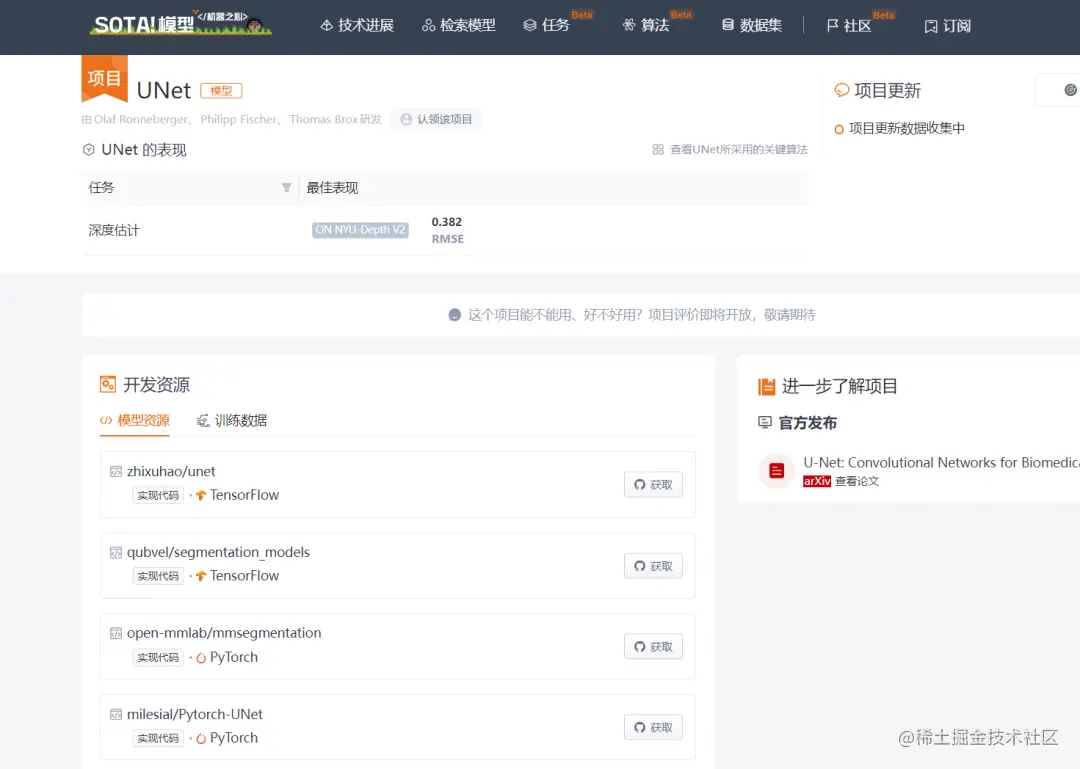1080x769 pixels.
Task: Click the 官方发布 paper document icon
Action: pyautogui.click(x=776, y=471)
